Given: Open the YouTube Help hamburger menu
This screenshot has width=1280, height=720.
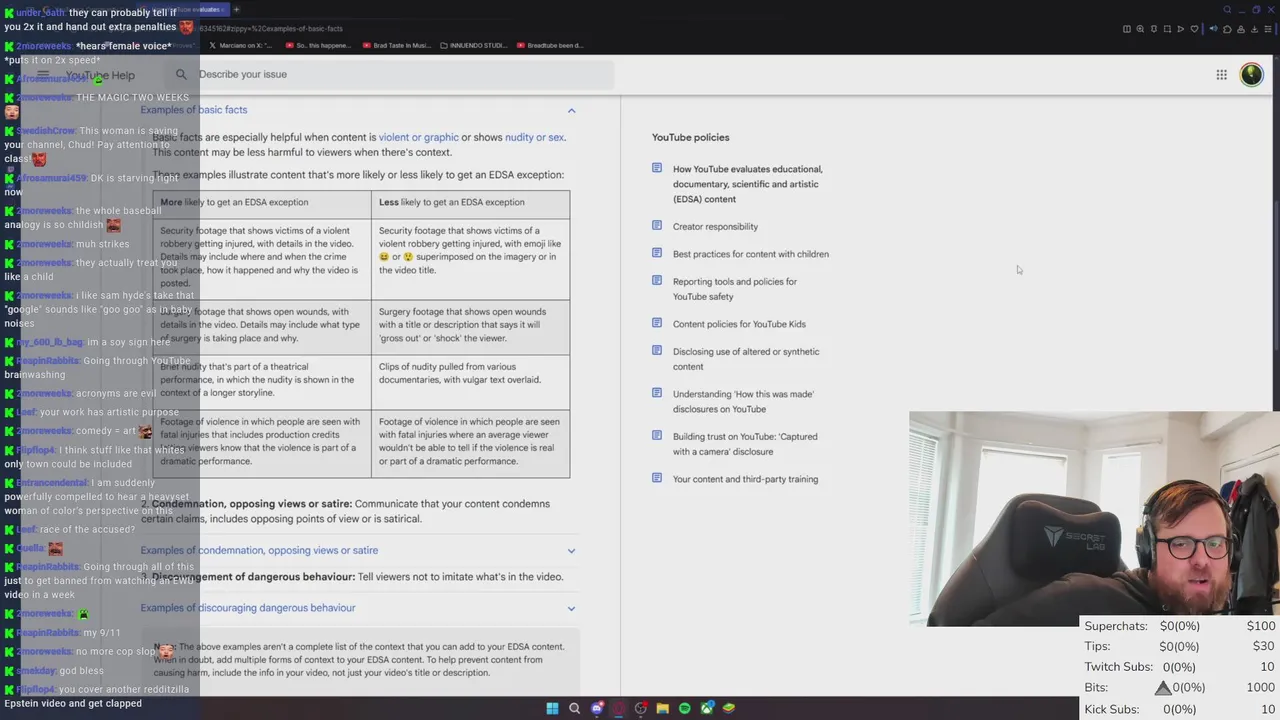Looking at the screenshot, I should [43, 75].
